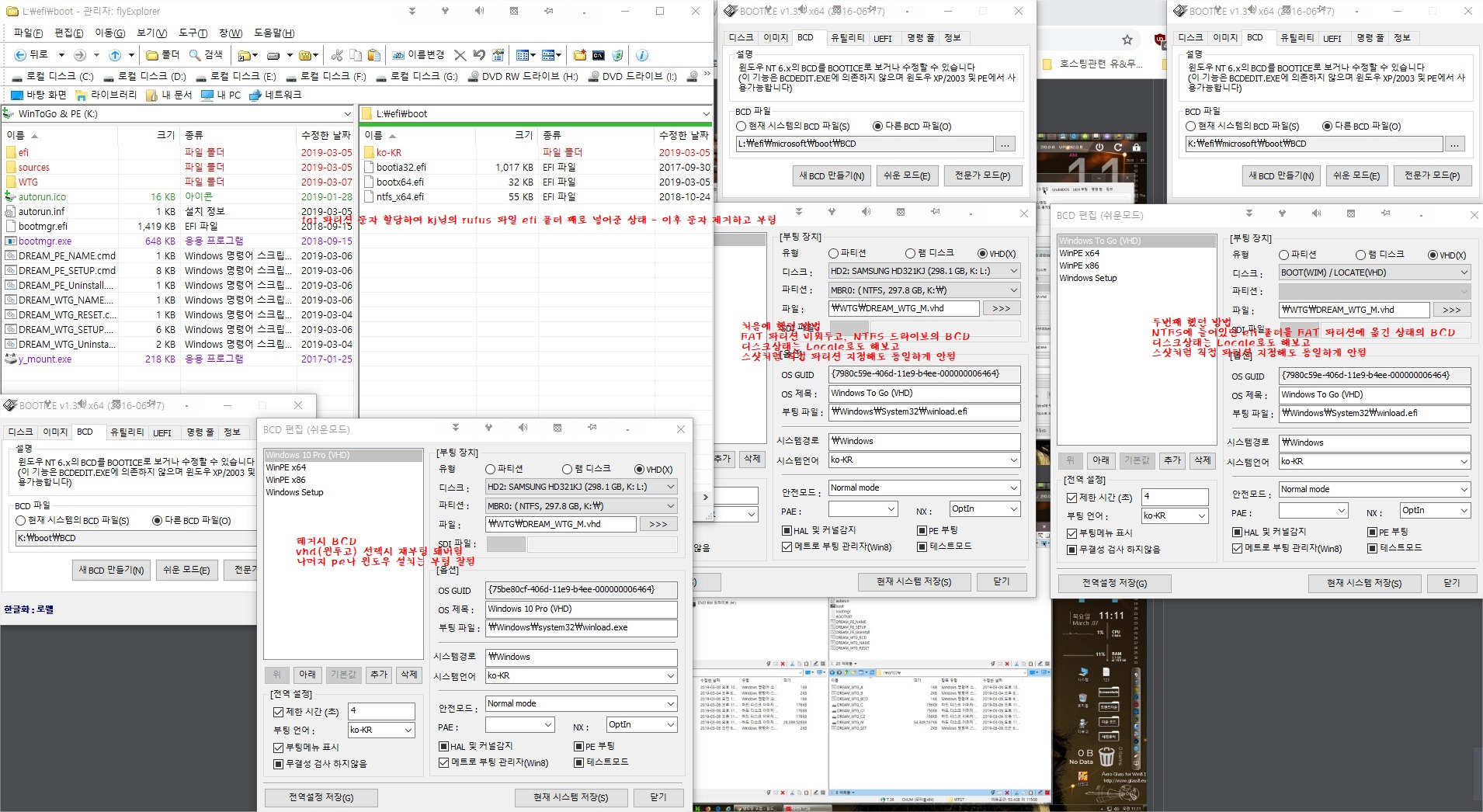Expand the 뒤로 history dropdown arrow
Viewport: 1483px width, 812px height.
(61, 55)
